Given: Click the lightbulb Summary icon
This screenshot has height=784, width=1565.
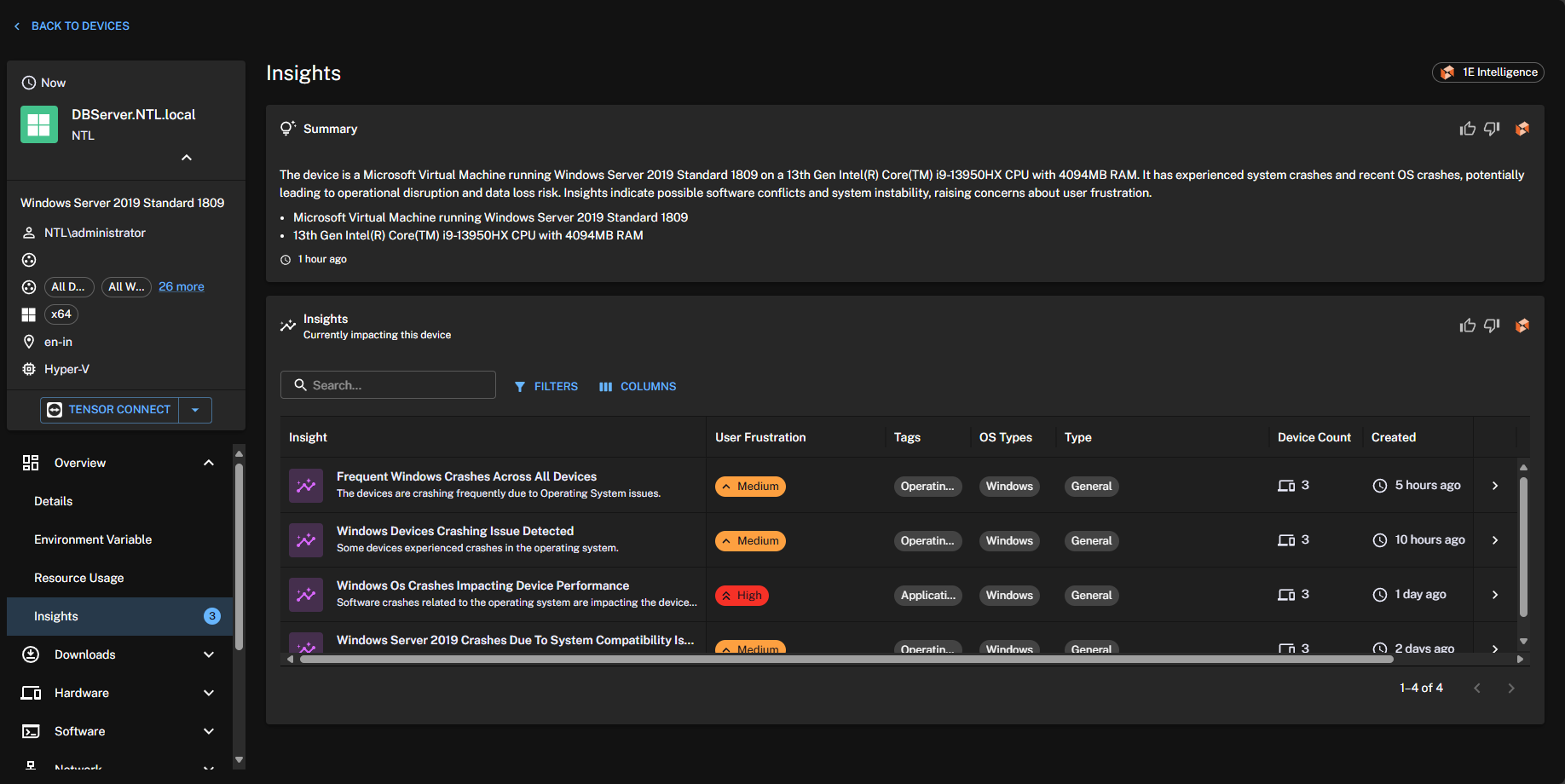Looking at the screenshot, I should tap(288, 129).
